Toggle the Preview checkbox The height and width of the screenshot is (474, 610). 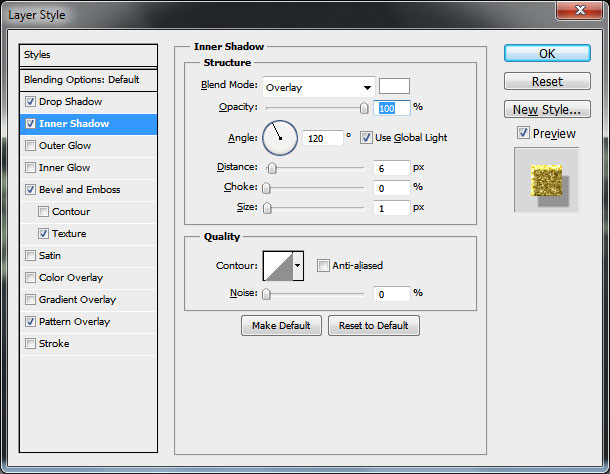[x=523, y=133]
